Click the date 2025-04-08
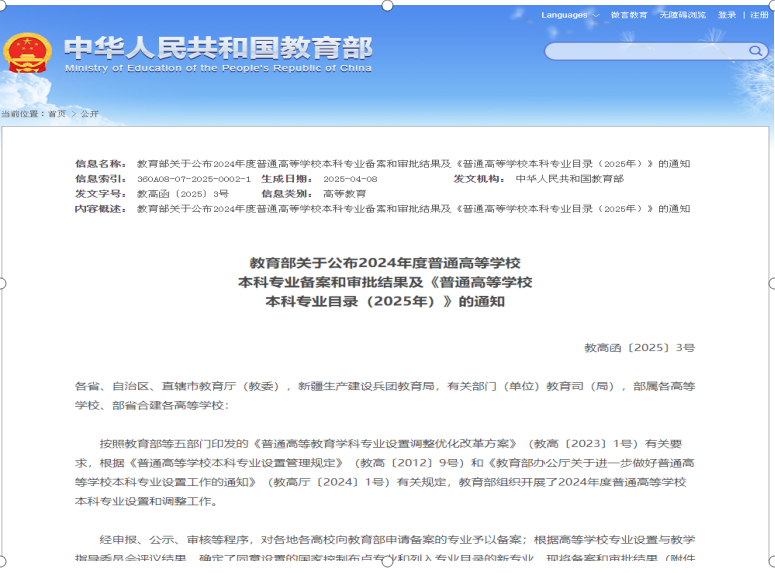Image resolution: width=775 pixels, height=573 pixels. [350, 179]
